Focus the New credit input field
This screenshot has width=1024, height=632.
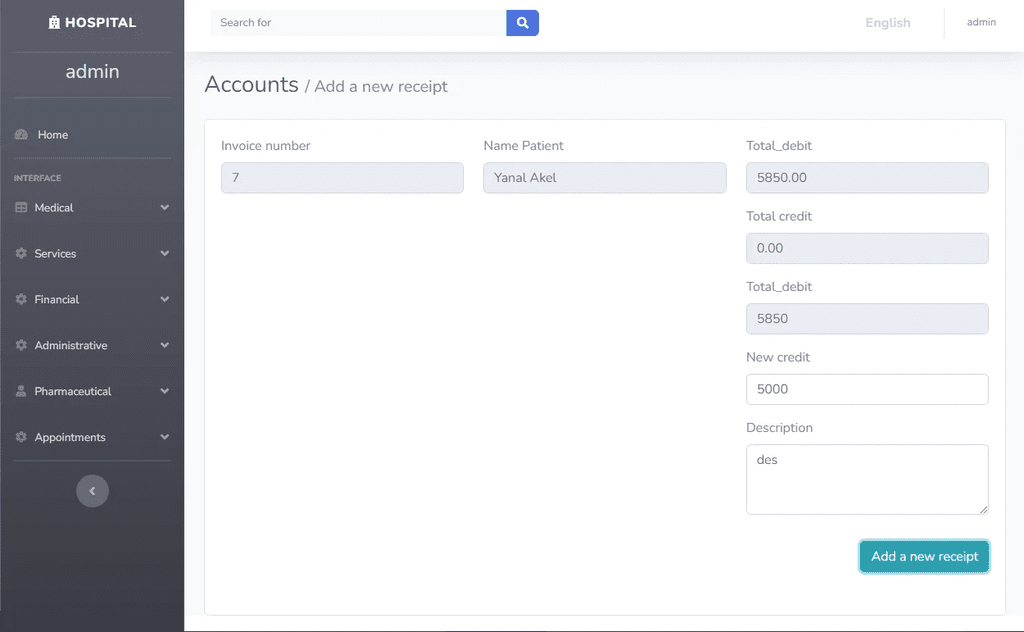click(x=867, y=389)
